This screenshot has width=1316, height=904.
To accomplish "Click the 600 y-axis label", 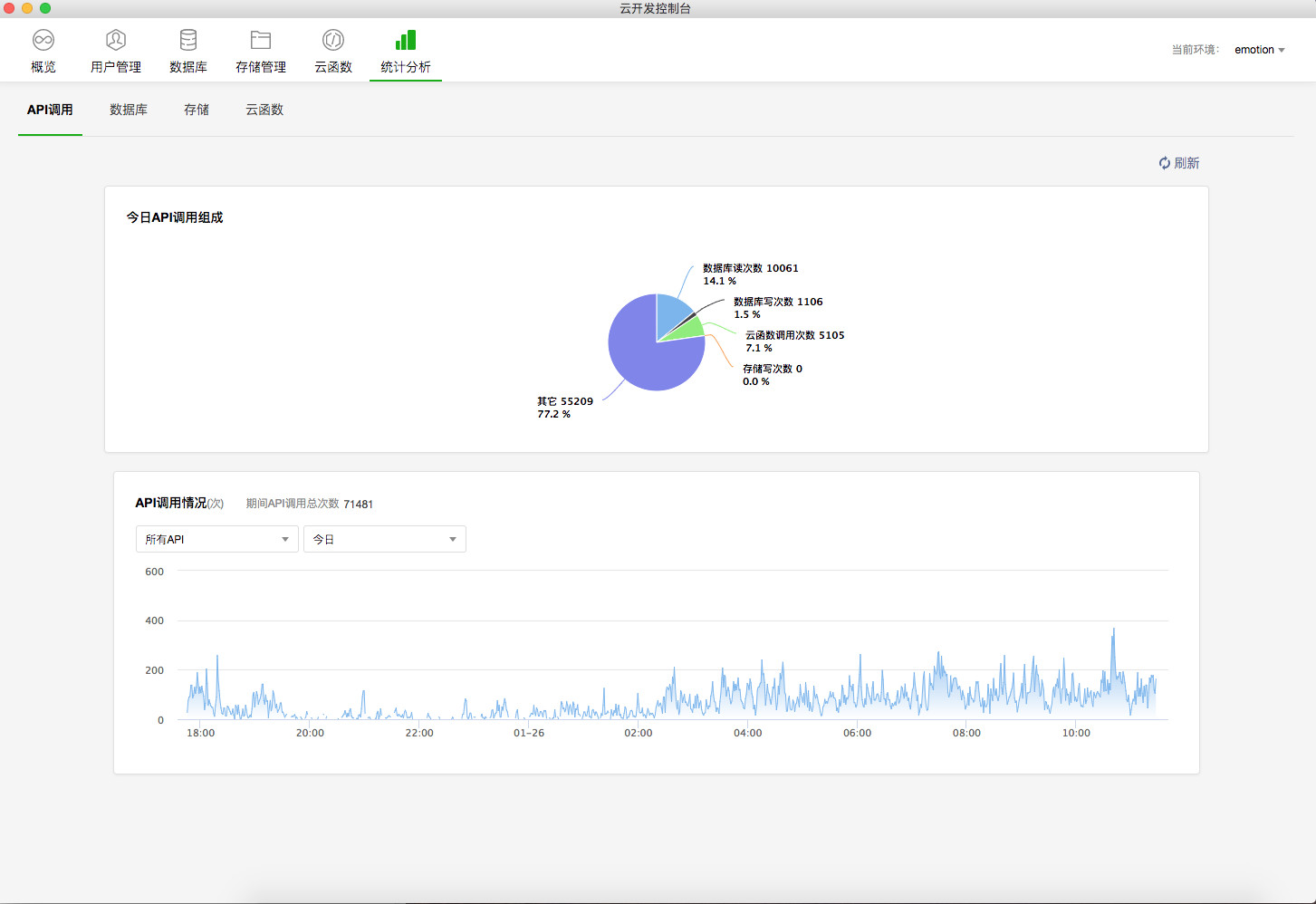I will [x=155, y=572].
